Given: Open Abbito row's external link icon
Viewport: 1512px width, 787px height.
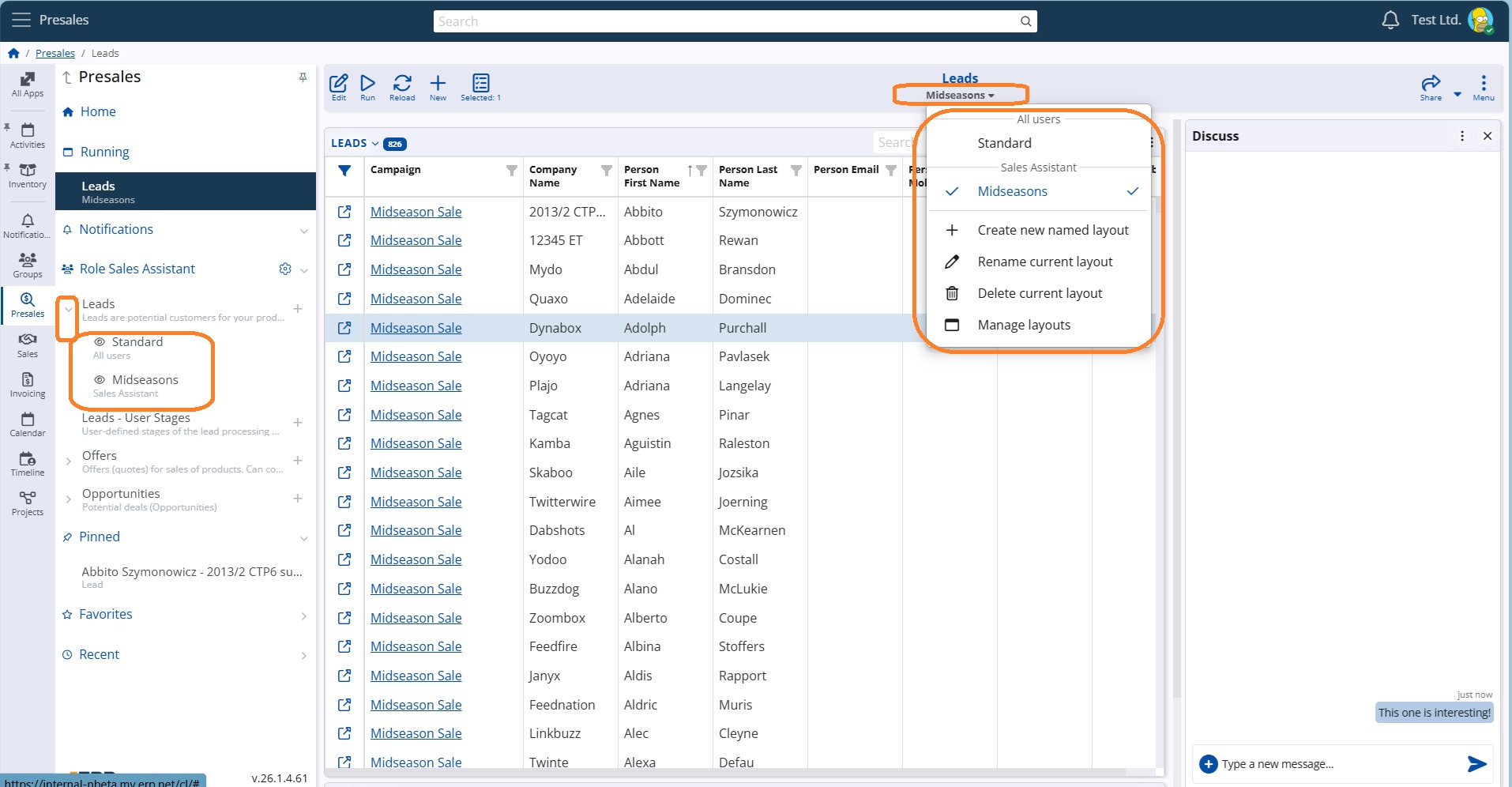Looking at the screenshot, I should (344, 212).
